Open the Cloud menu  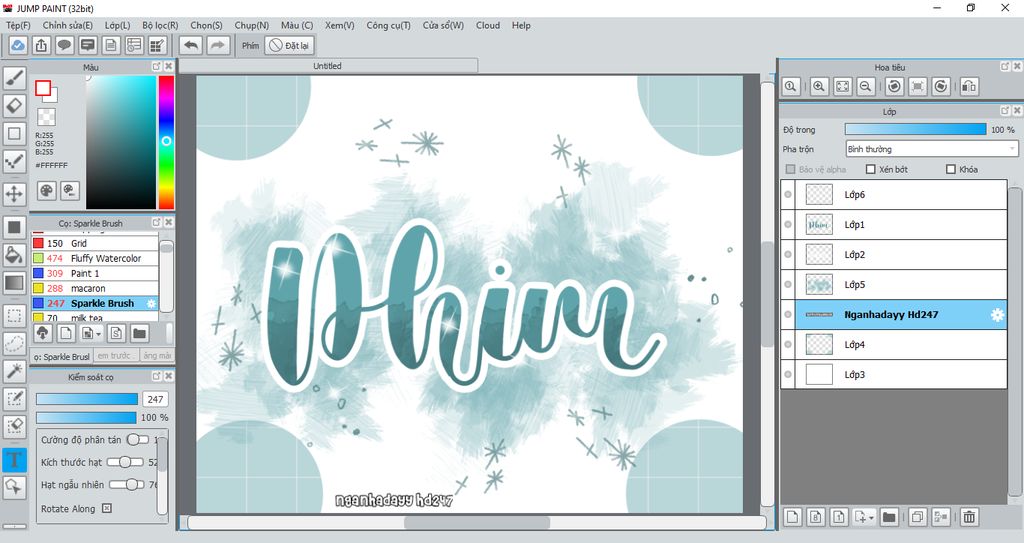488,25
